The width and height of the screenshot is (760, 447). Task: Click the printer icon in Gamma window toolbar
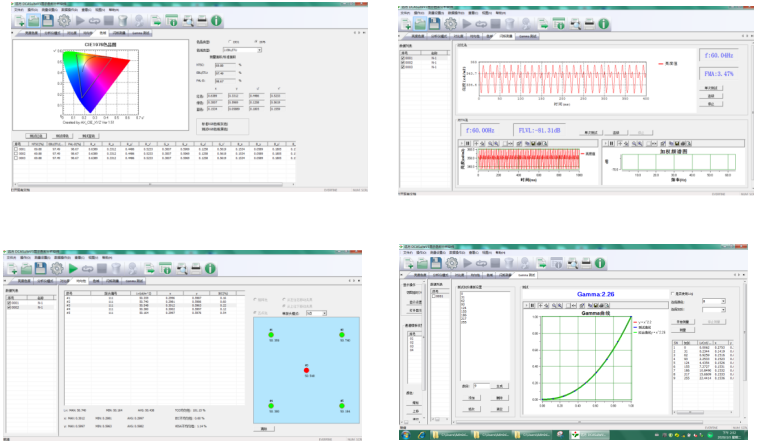coord(586,263)
